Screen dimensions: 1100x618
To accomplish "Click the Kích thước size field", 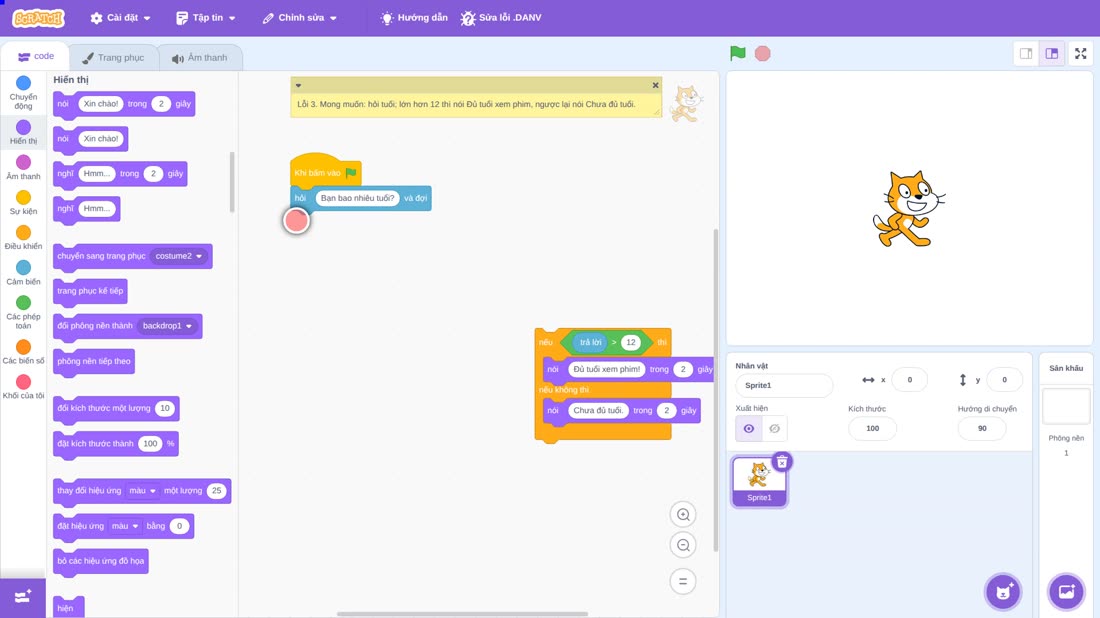I will 872,429.
